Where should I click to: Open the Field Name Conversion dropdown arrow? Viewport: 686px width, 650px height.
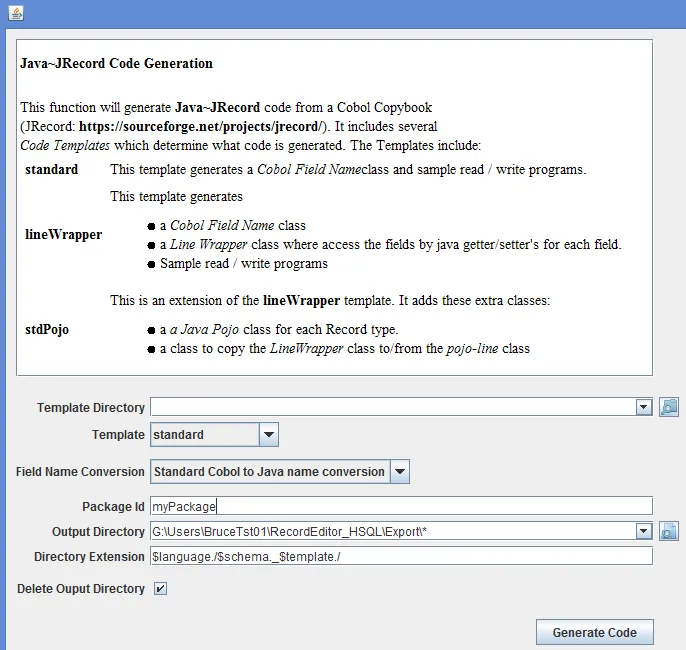399,472
